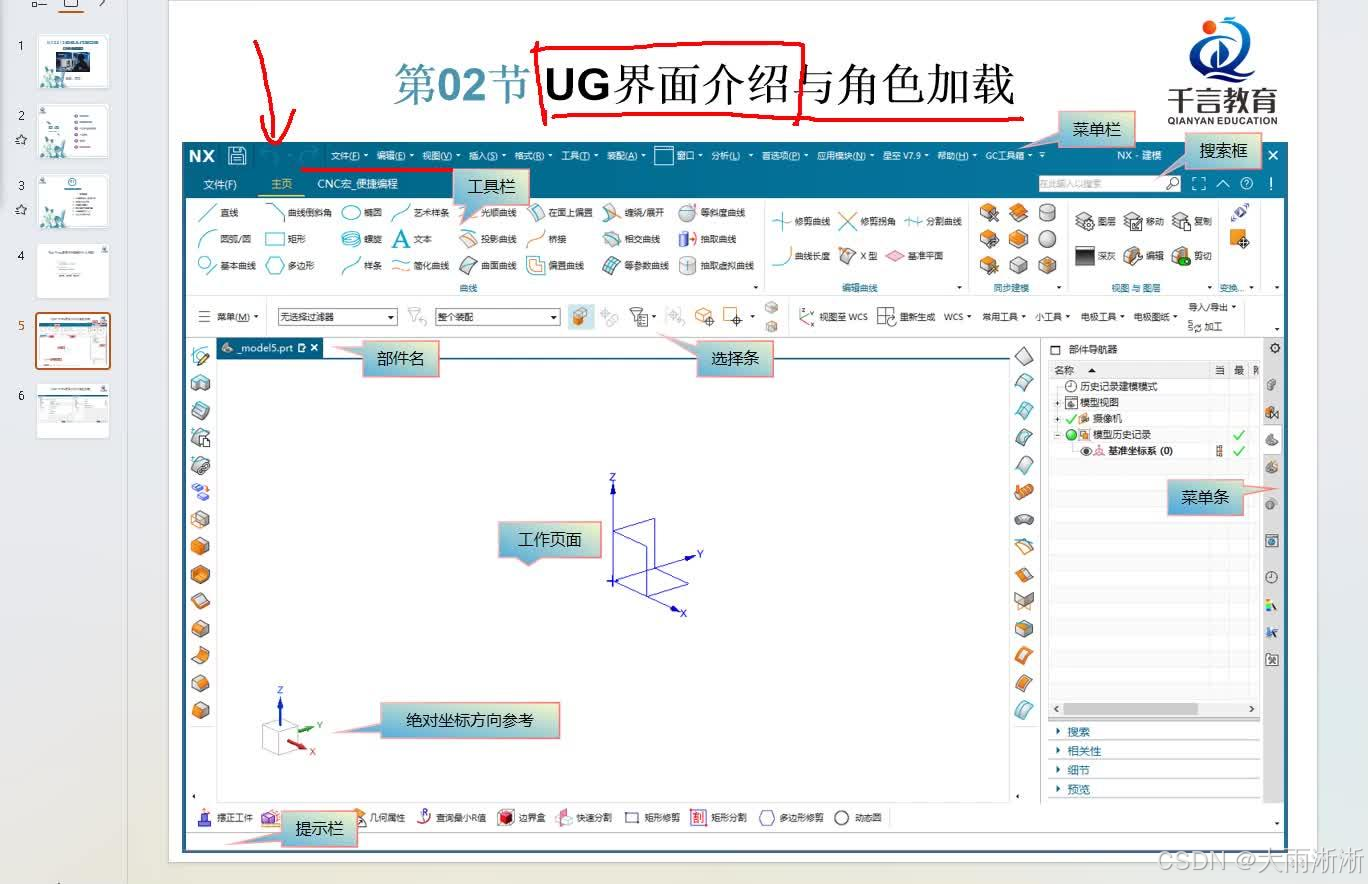
Task: Select the 分割曲线 divide curve tool
Action: [x=932, y=221]
